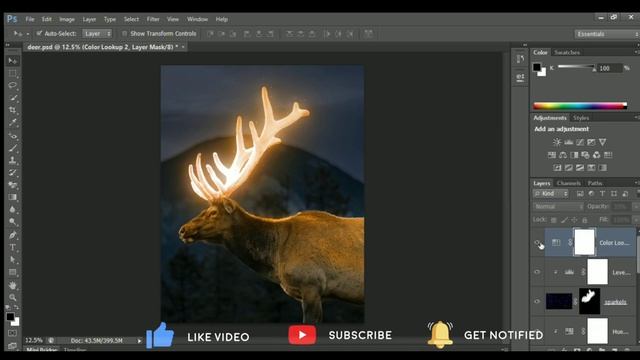Screen dimensions: 640x360
Task: Select the Pen tool
Action: point(13,235)
